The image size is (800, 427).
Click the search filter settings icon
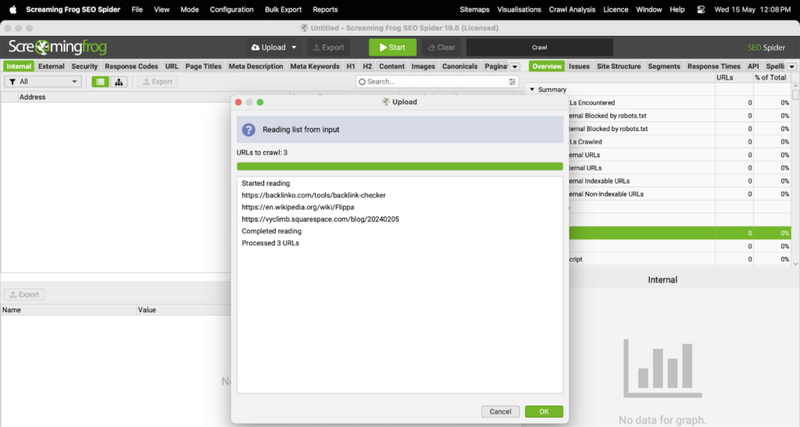tap(513, 82)
